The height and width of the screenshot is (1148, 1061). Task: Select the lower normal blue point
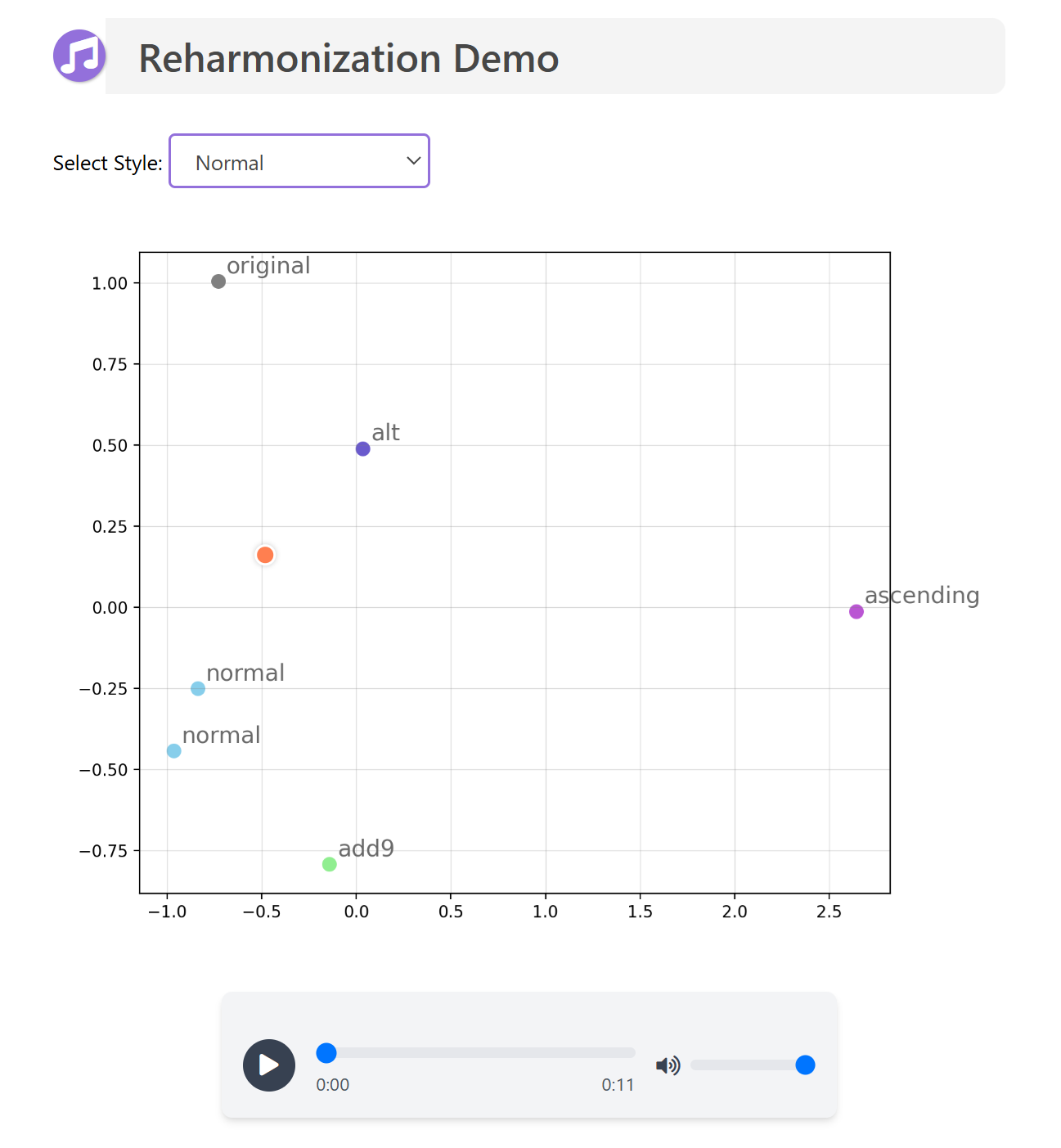click(174, 751)
